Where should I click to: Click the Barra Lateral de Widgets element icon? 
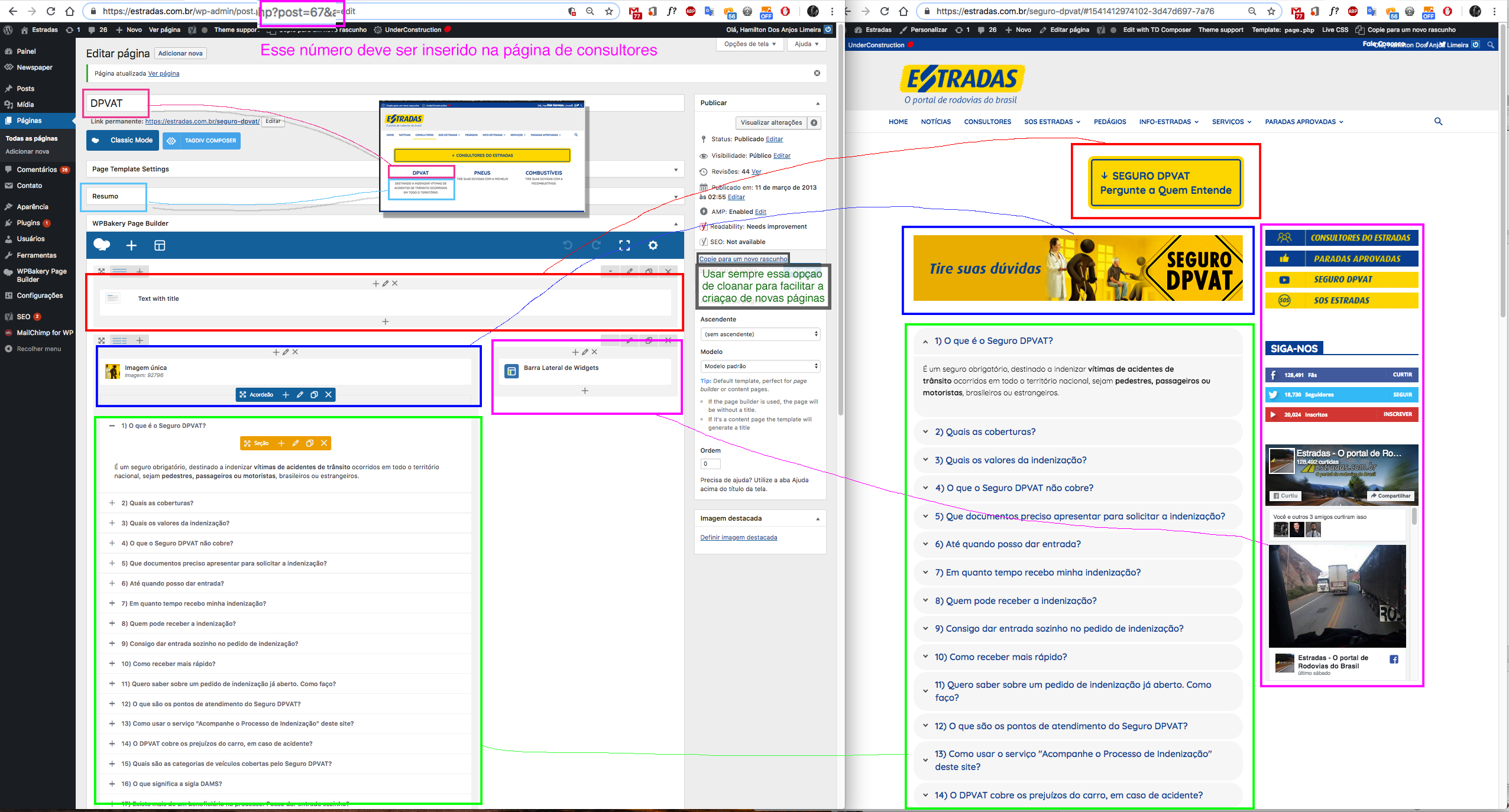511,371
